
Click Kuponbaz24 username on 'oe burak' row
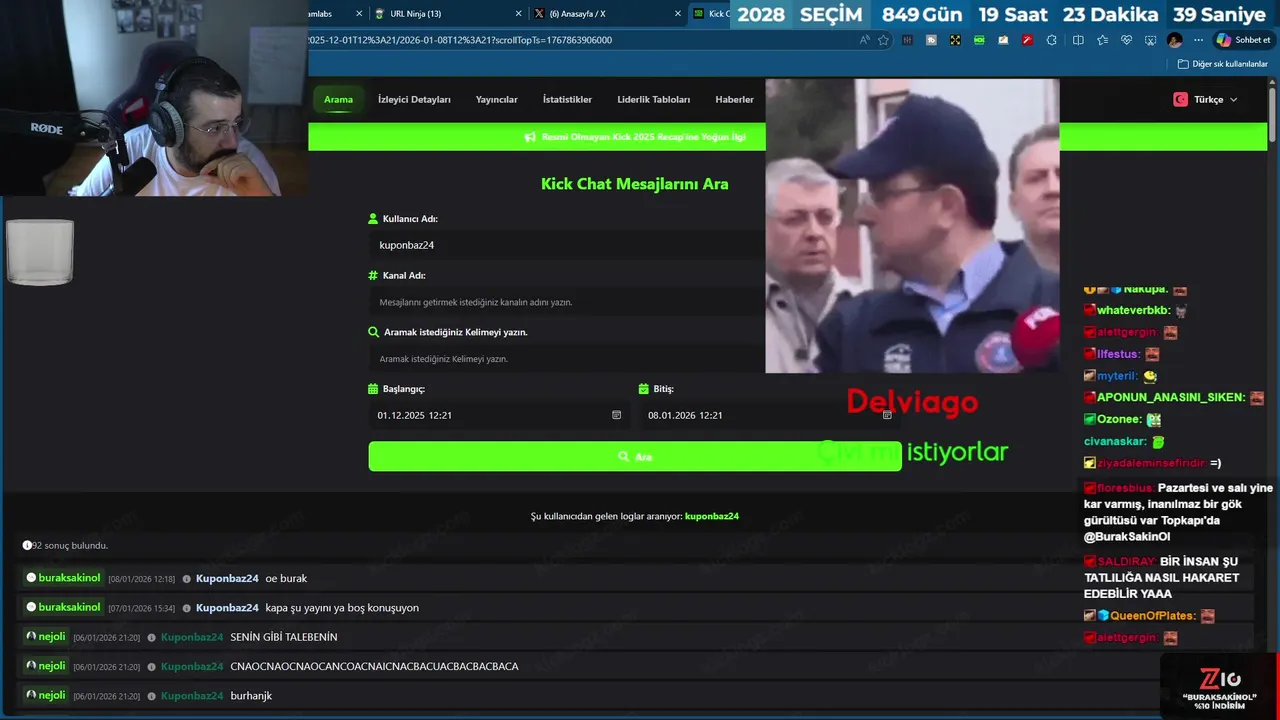pyautogui.click(x=227, y=579)
